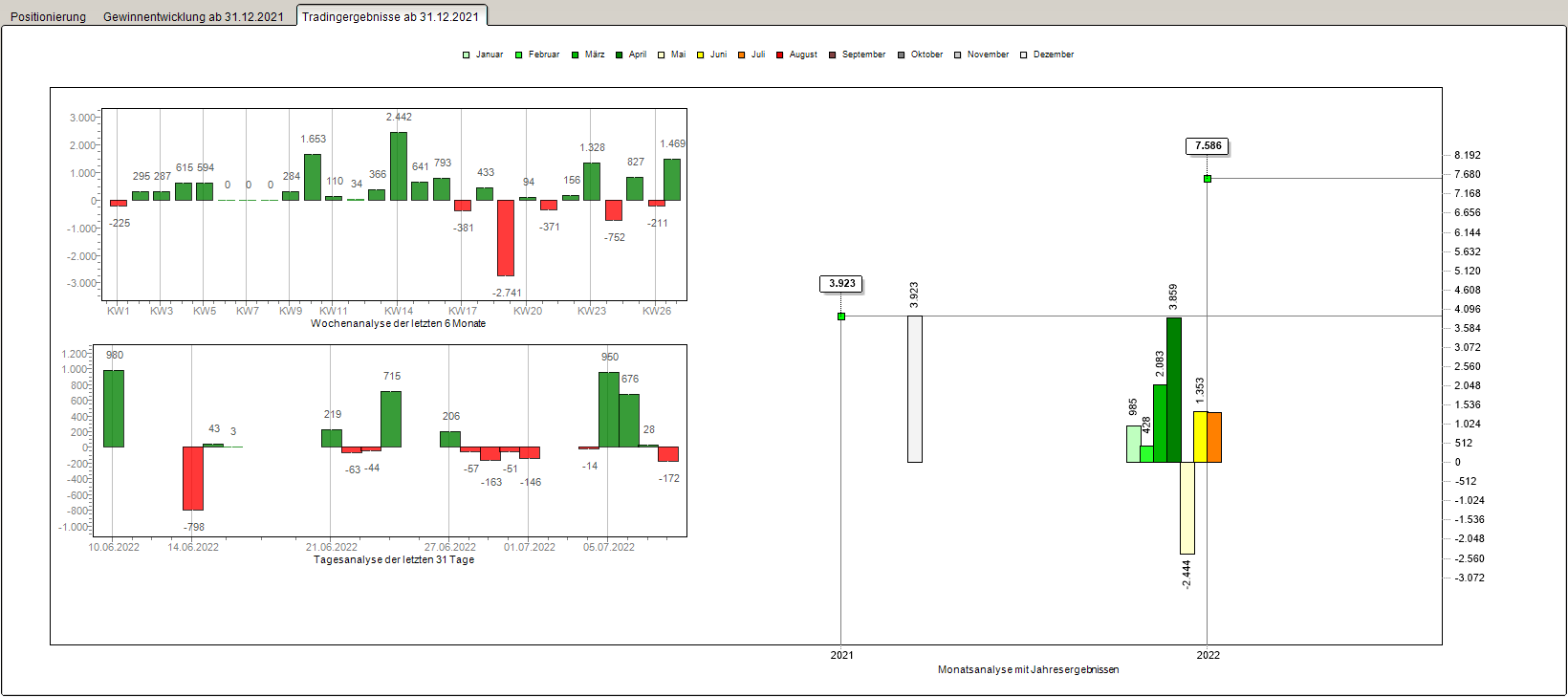
Task: Select the -798 red daily bar
Action: tap(193, 478)
